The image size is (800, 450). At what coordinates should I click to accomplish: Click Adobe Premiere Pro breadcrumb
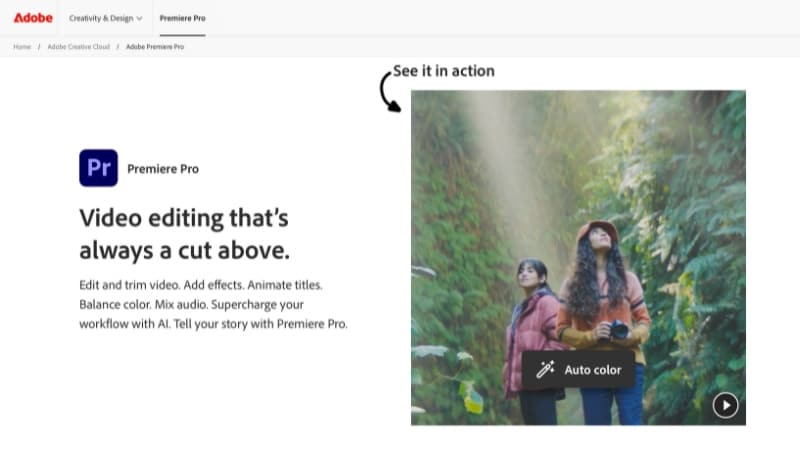[x=155, y=46]
